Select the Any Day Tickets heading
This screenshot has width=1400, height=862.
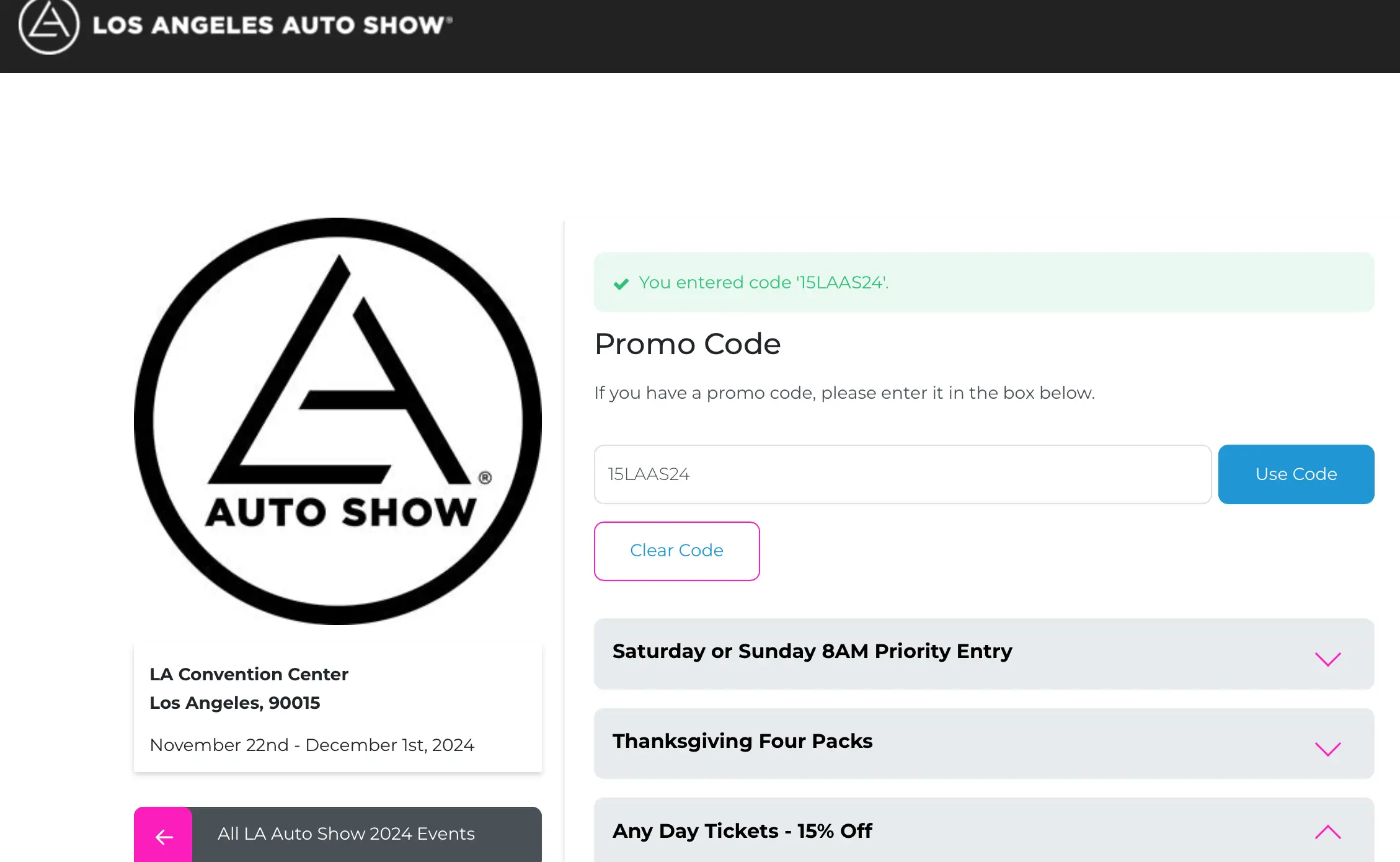(x=742, y=831)
